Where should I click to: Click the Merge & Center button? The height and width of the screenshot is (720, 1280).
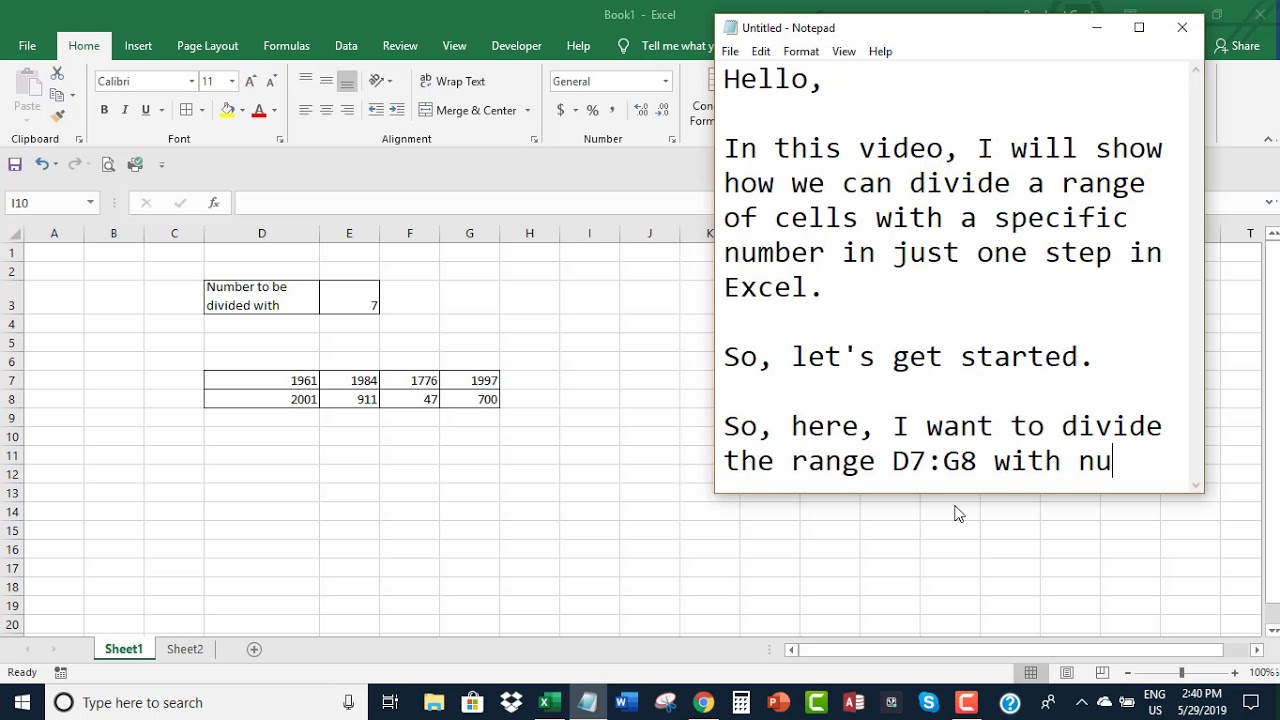pos(469,110)
